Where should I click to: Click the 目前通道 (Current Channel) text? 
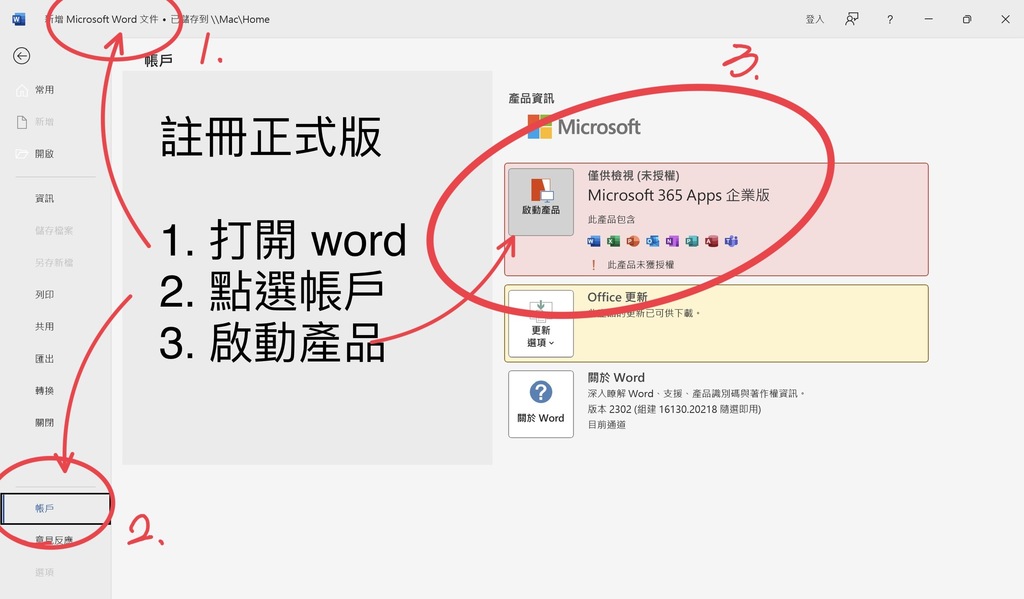[607, 425]
